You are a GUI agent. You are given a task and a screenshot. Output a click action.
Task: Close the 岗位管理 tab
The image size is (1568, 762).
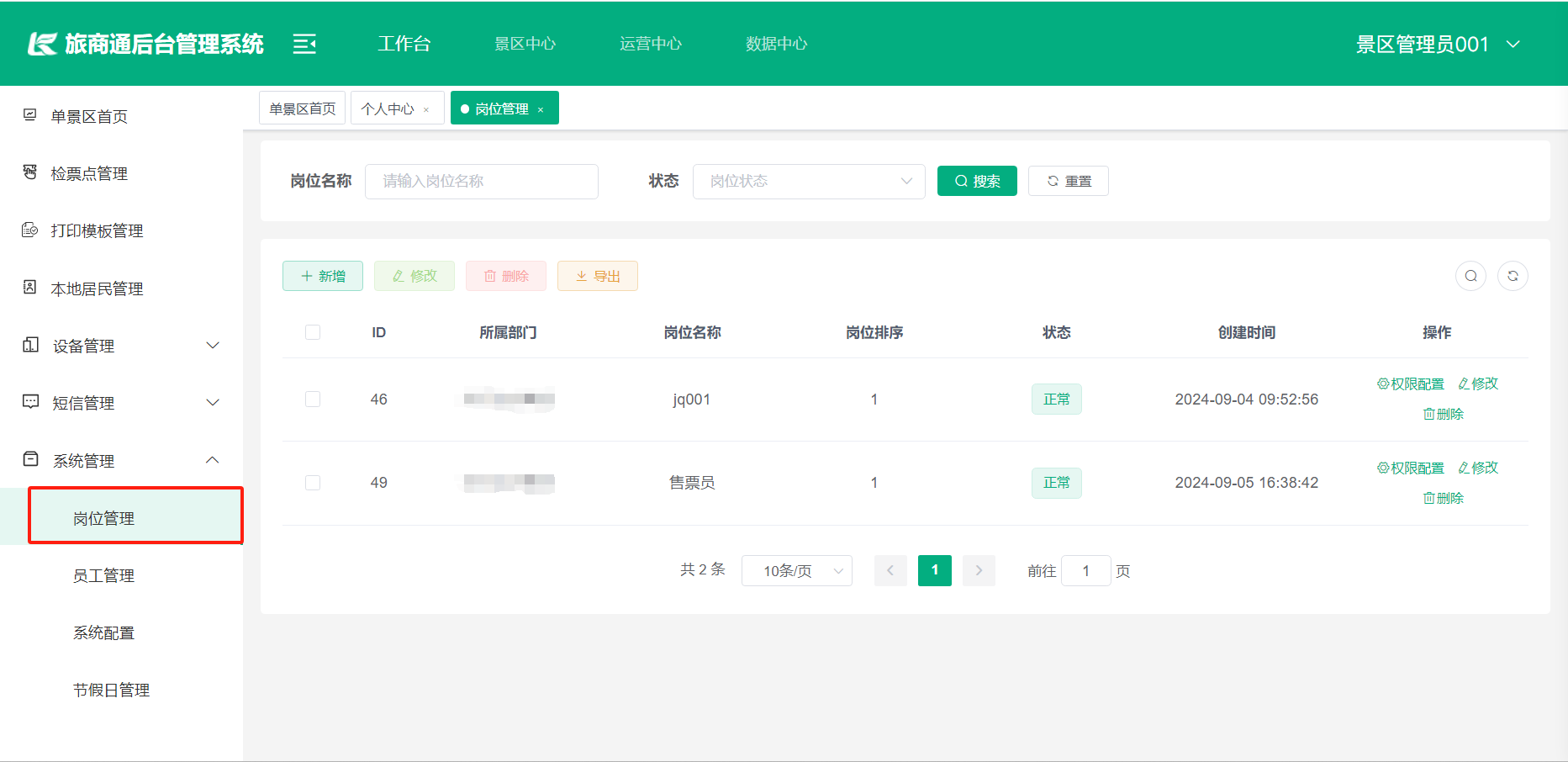pyautogui.click(x=541, y=110)
